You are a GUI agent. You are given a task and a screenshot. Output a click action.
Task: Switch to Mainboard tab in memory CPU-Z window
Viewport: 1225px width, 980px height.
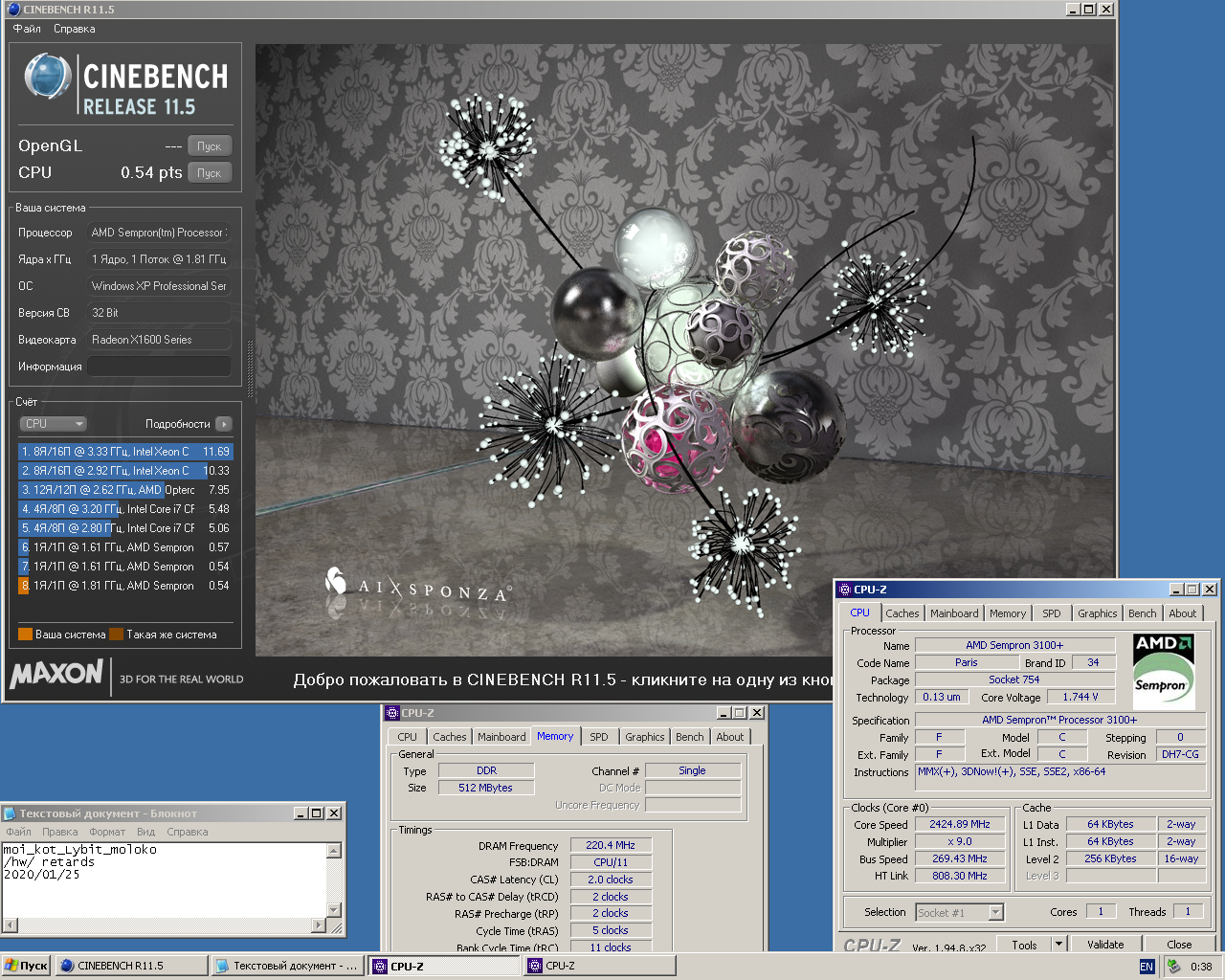tap(501, 737)
